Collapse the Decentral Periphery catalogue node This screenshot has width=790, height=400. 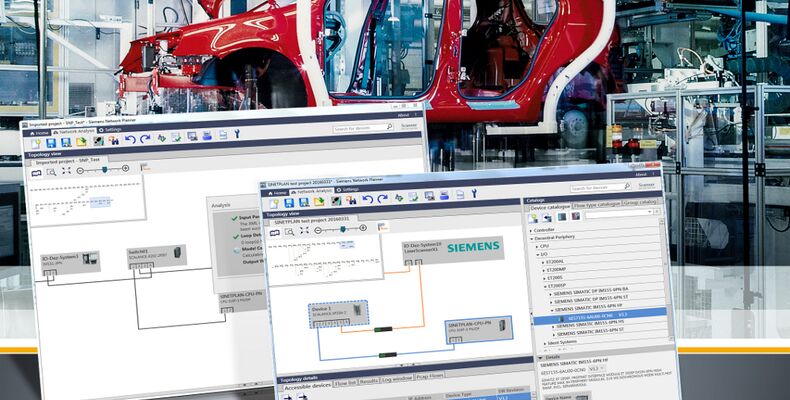coord(531,238)
